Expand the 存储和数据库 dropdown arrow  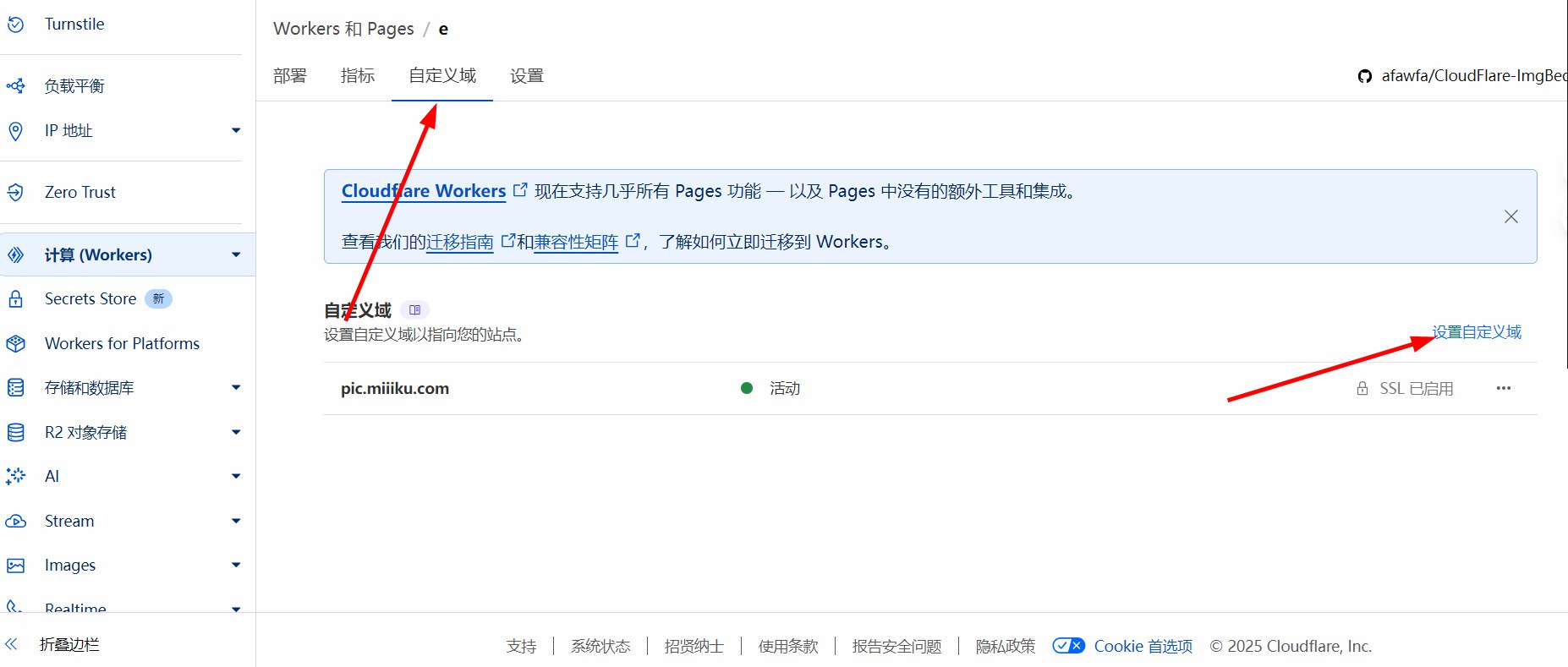[x=236, y=387]
